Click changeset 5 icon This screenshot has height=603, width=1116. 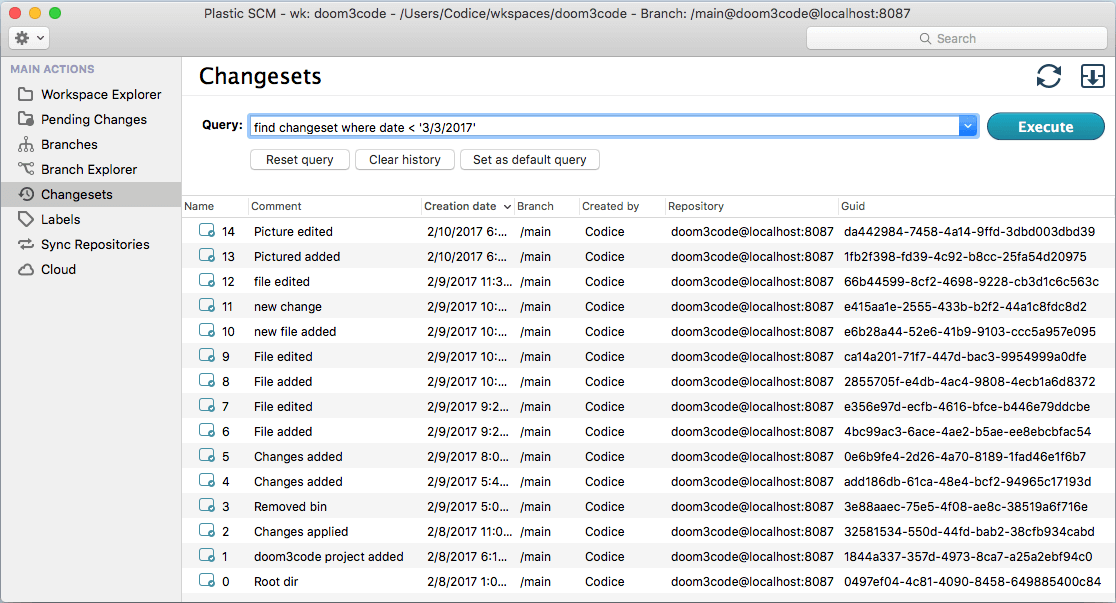click(206, 455)
